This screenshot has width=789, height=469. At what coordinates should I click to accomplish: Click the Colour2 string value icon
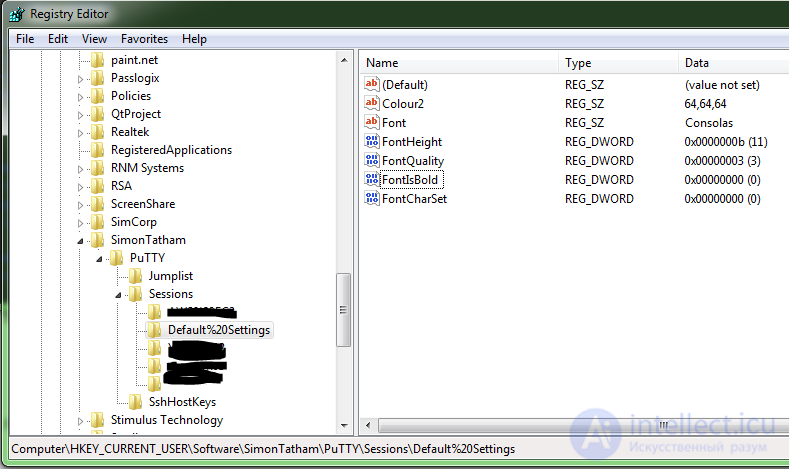click(x=372, y=103)
